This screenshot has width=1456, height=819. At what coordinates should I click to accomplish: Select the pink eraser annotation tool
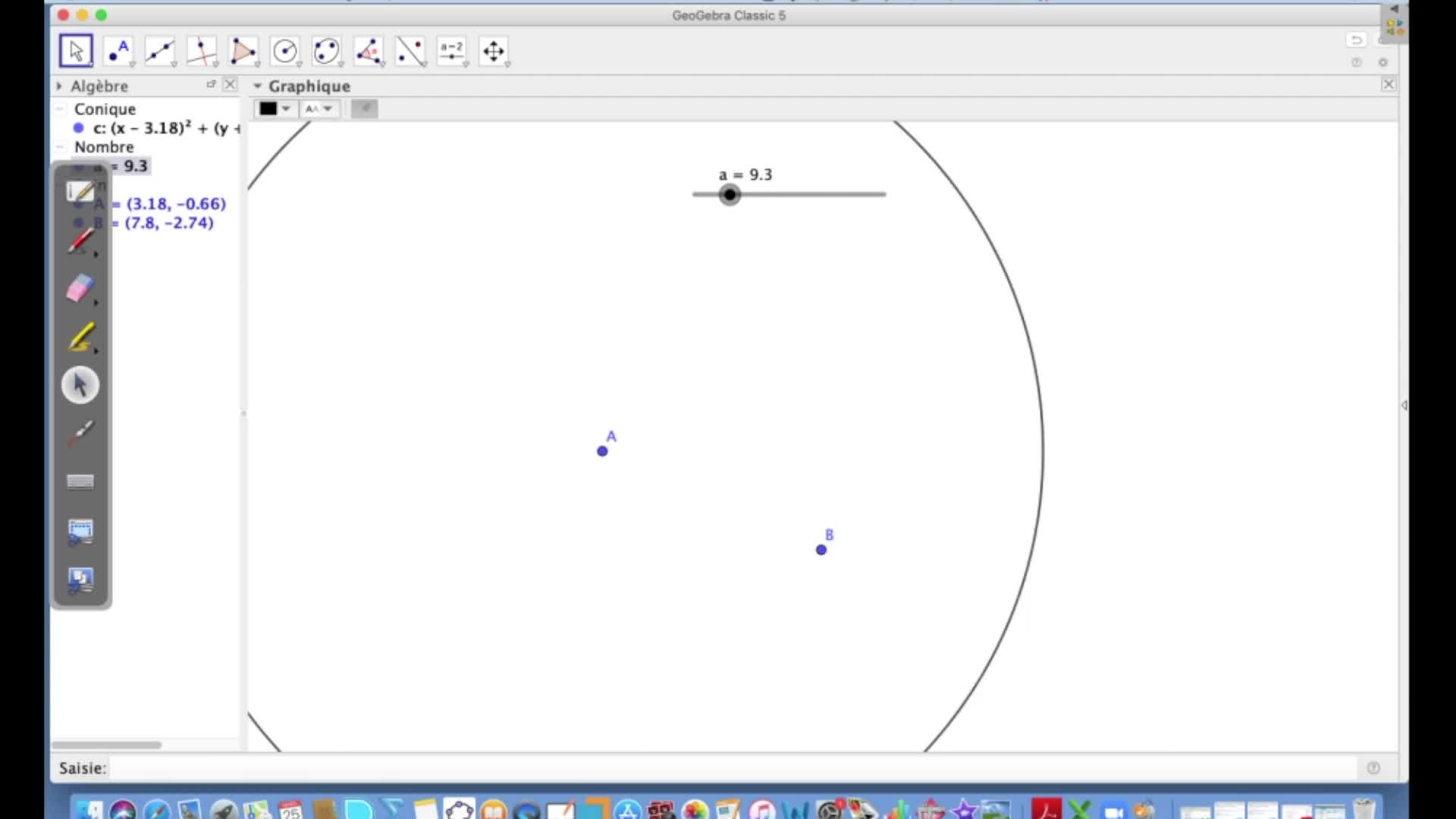(x=80, y=289)
